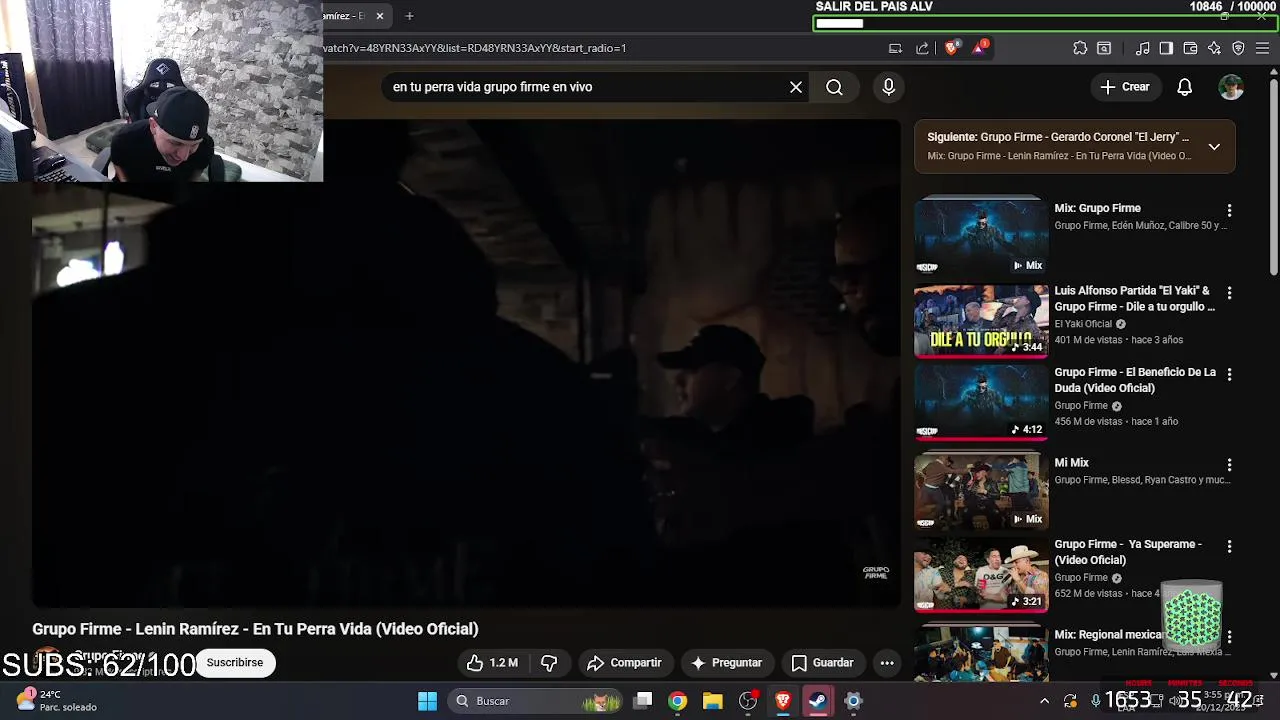Toggle the browser sidebar panel
This screenshot has height=720, width=1280.
coord(1166,48)
